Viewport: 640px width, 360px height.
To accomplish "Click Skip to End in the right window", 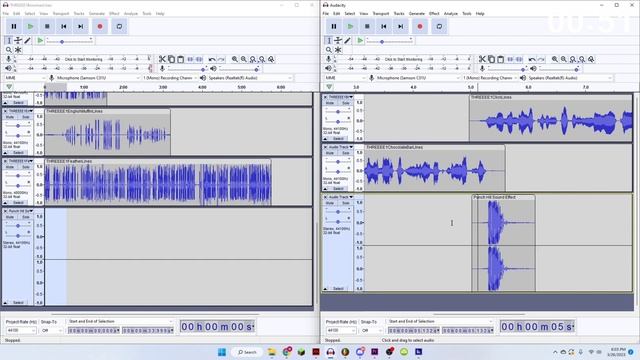I will click(400, 27).
